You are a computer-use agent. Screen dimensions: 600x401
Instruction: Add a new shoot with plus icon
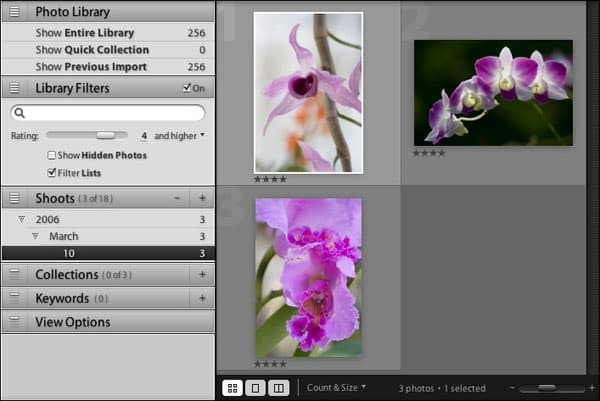coord(202,198)
